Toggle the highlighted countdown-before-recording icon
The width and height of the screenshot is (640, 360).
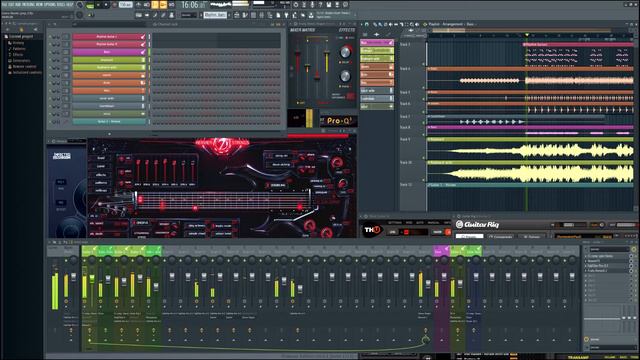[155, 5]
